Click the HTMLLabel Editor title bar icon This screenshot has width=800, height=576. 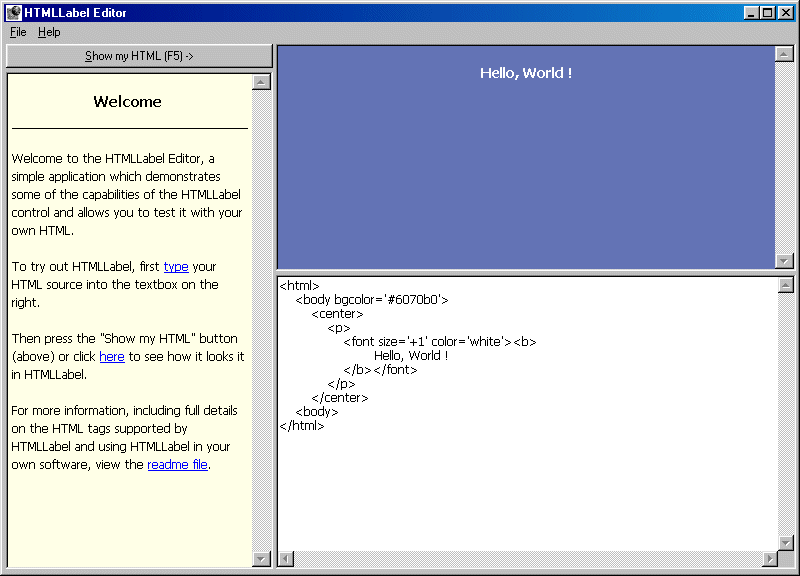click(x=13, y=13)
